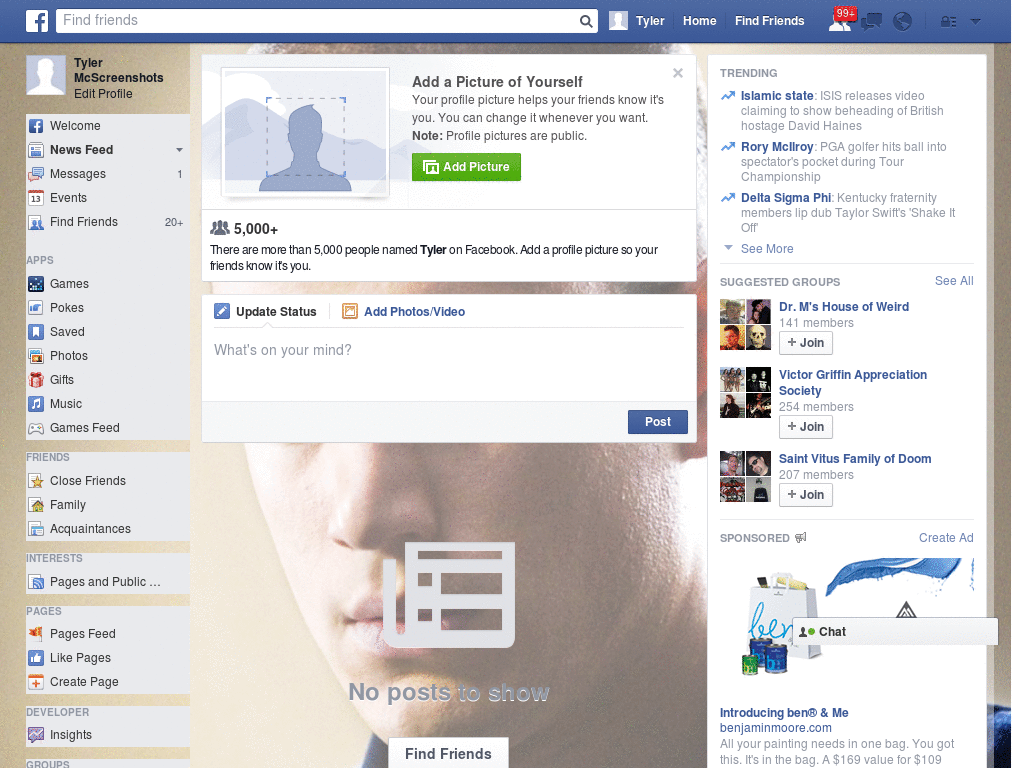Open Pages and Public feed icon
This screenshot has width=1024, height=768.
tap(36, 582)
